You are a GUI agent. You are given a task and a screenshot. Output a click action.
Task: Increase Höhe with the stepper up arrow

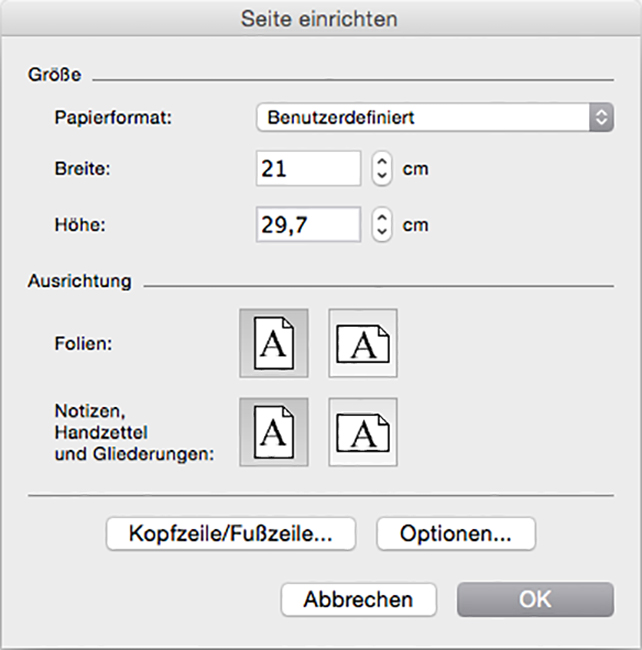point(382,217)
